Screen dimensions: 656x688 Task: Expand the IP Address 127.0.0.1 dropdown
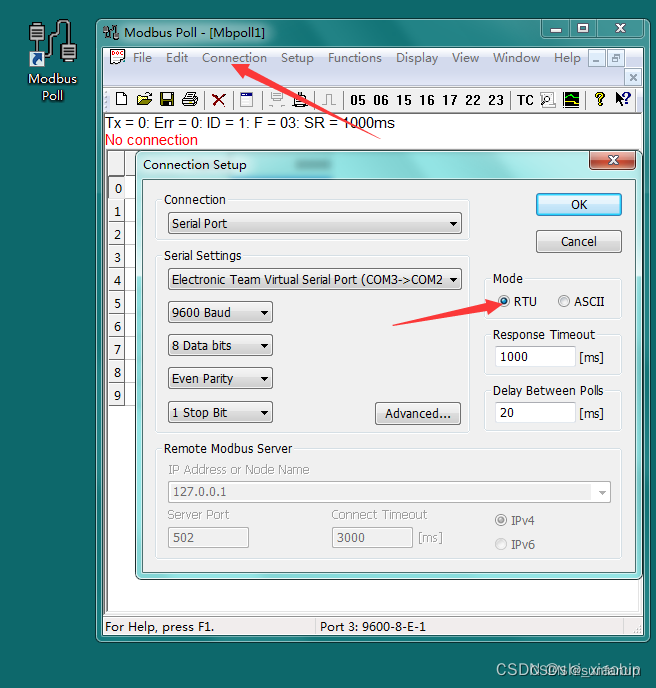(602, 492)
